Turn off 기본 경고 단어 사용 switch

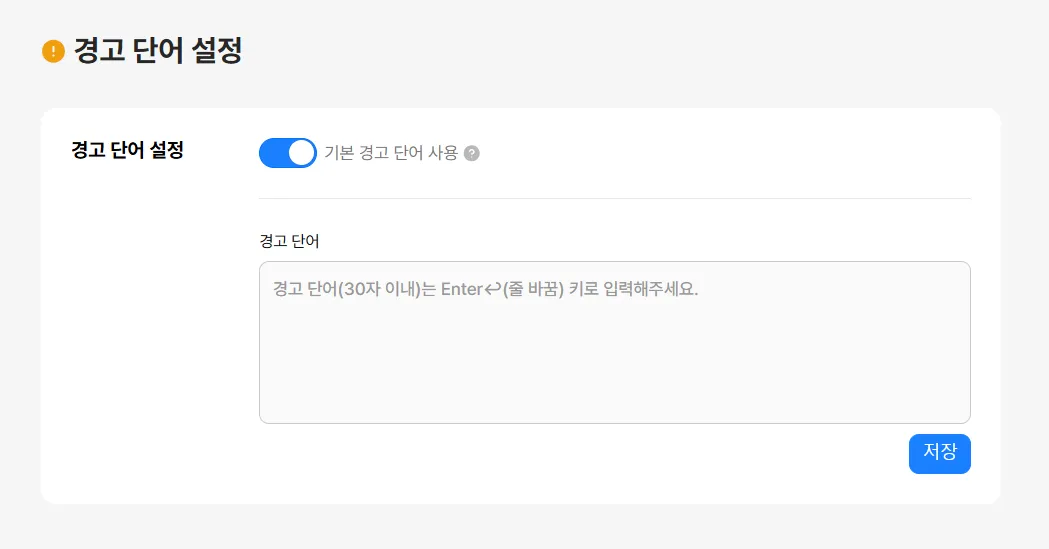pyautogui.click(x=288, y=153)
